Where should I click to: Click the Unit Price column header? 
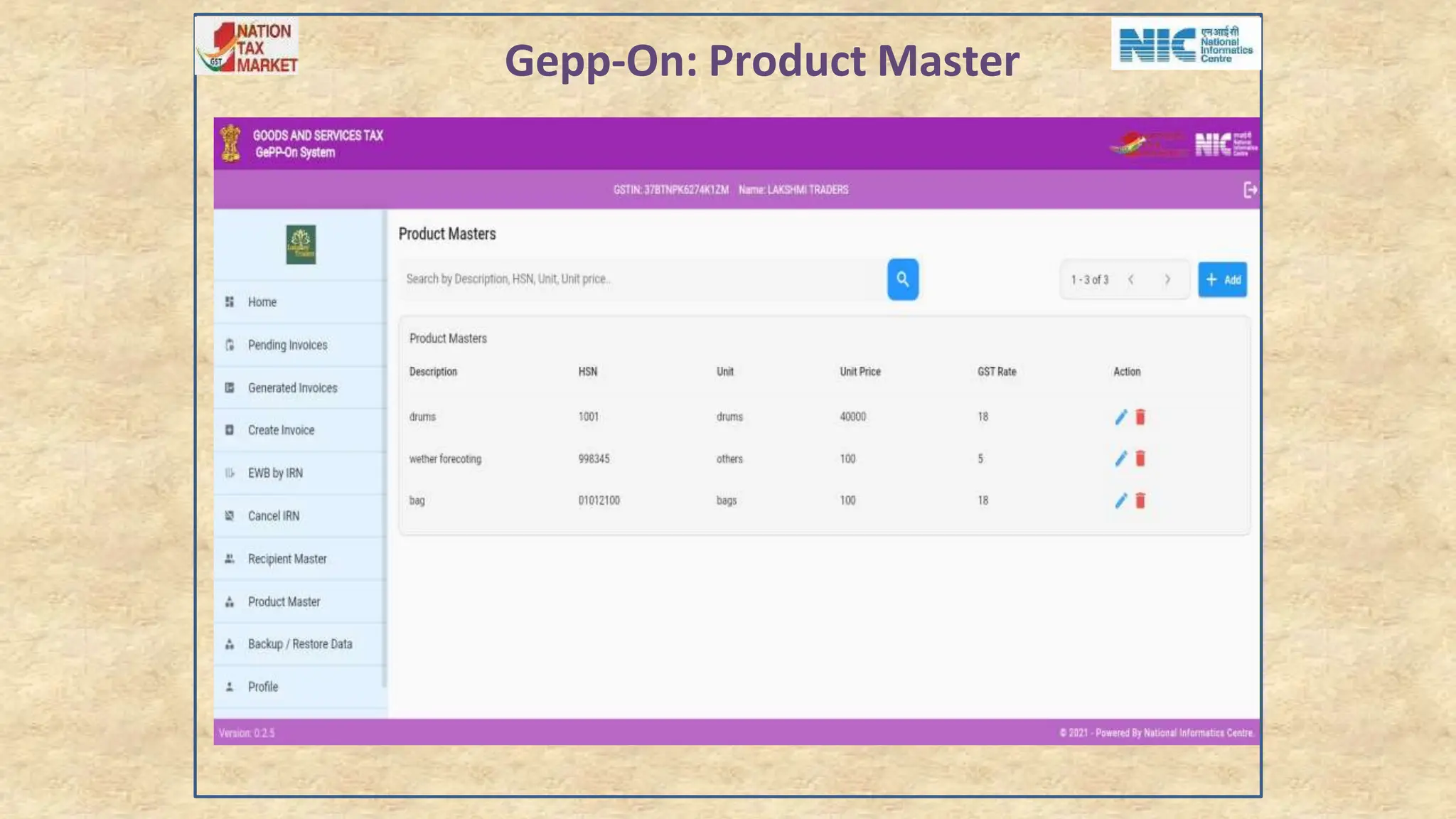[860, 372]
